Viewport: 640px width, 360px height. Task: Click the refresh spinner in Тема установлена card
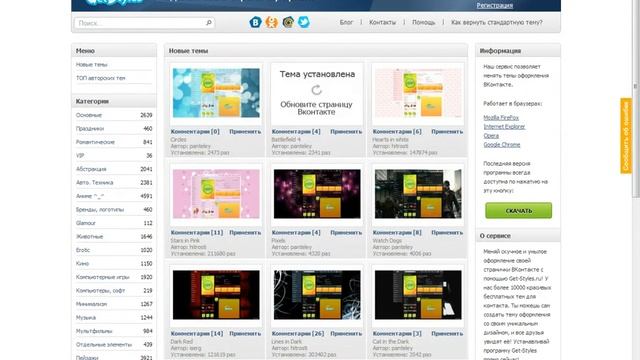point(316,90)
